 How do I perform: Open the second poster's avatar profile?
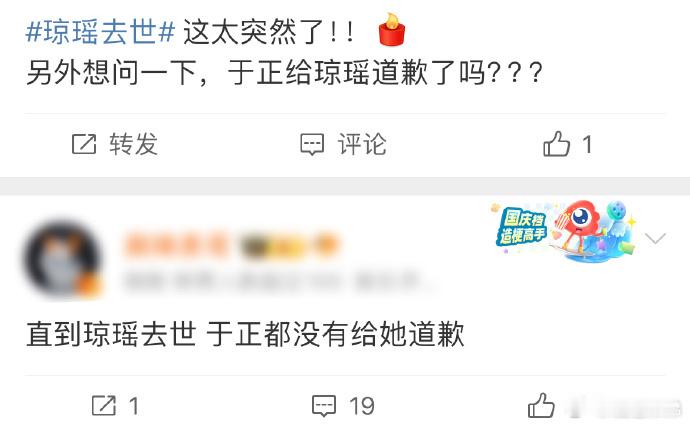pyautogui.click(x=62, y=260)
